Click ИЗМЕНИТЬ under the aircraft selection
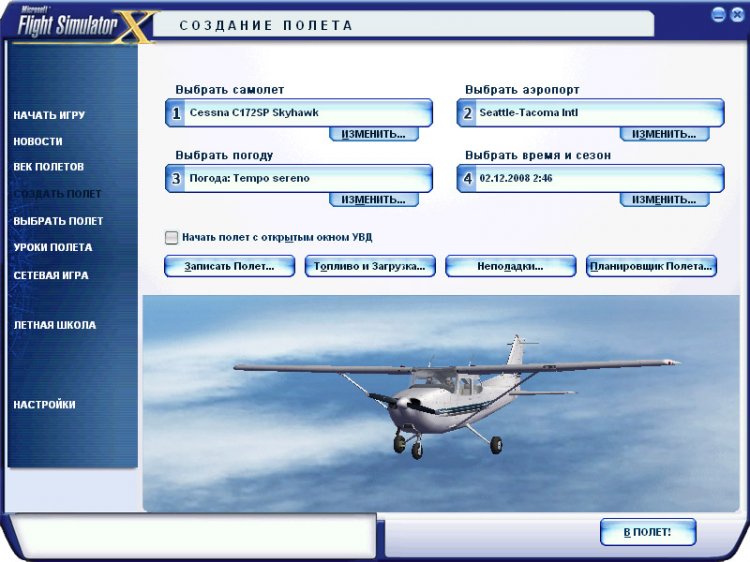Viewport: 750px width, 562px height. click(x=374, y=134)
